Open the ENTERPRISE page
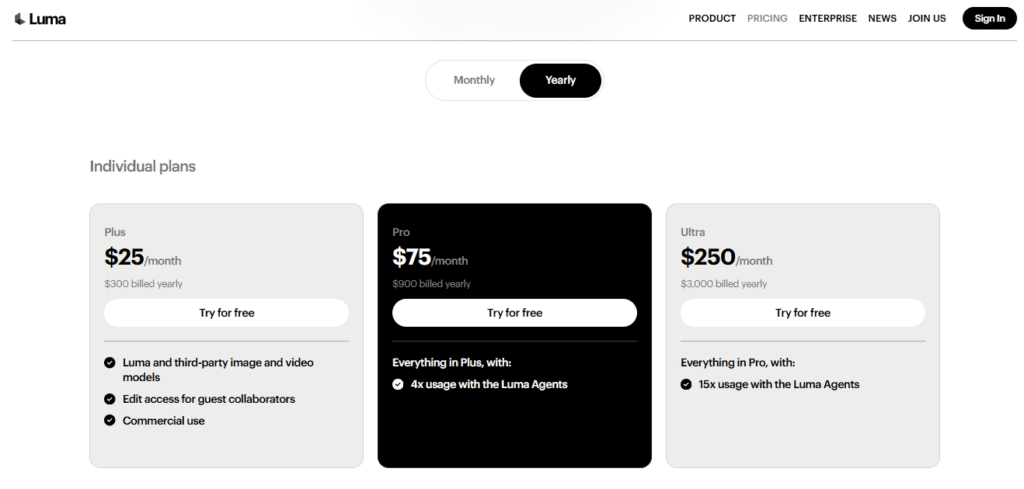The height and width of the screenshot is (489, 1024). [828, 18]
